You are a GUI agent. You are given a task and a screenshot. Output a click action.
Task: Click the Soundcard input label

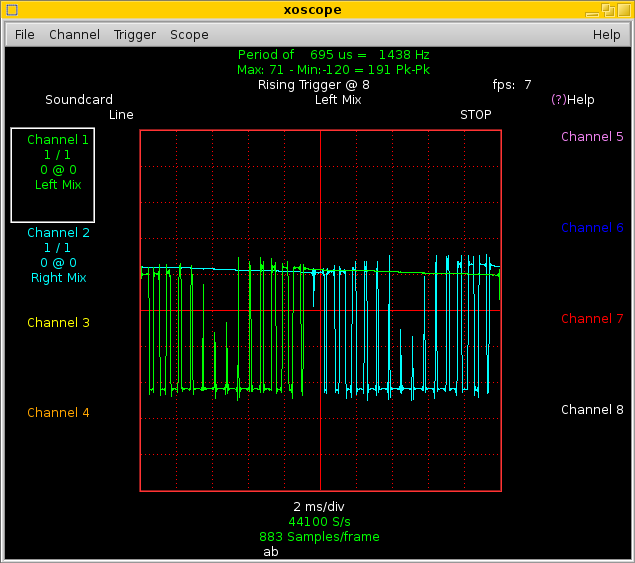tap(79, 100)
